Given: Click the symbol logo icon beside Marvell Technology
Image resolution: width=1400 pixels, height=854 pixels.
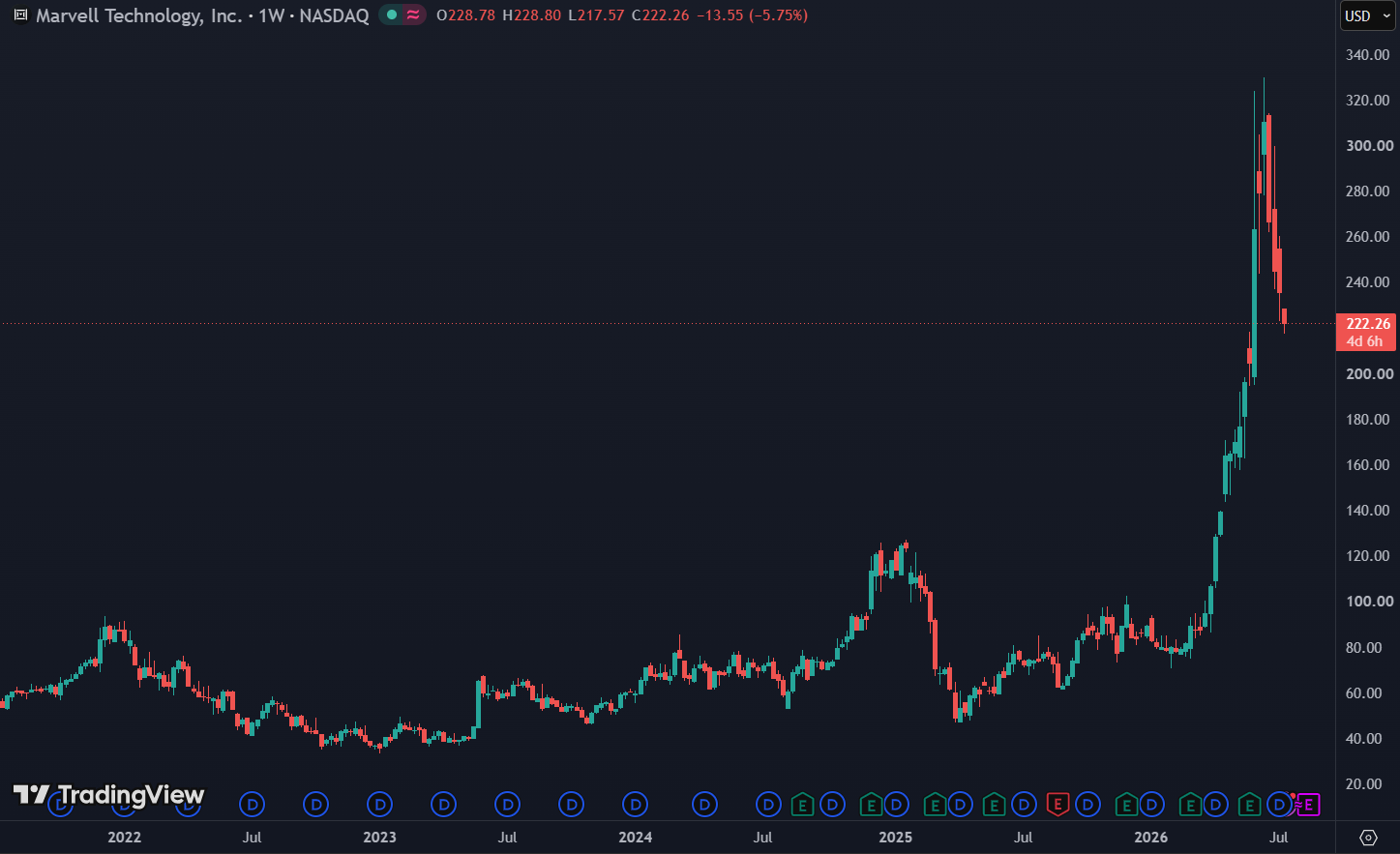Looking at the screenshot, I should (20, 15).
